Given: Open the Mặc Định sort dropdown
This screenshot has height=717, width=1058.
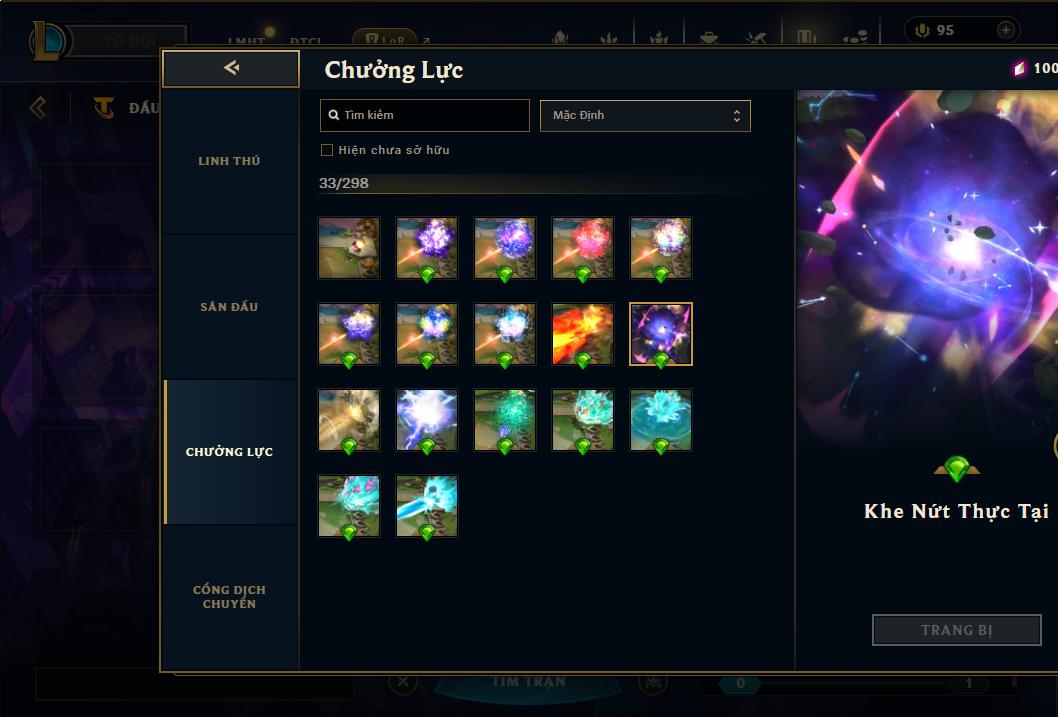Looking at the screenshot, I should tap(645, 115).
